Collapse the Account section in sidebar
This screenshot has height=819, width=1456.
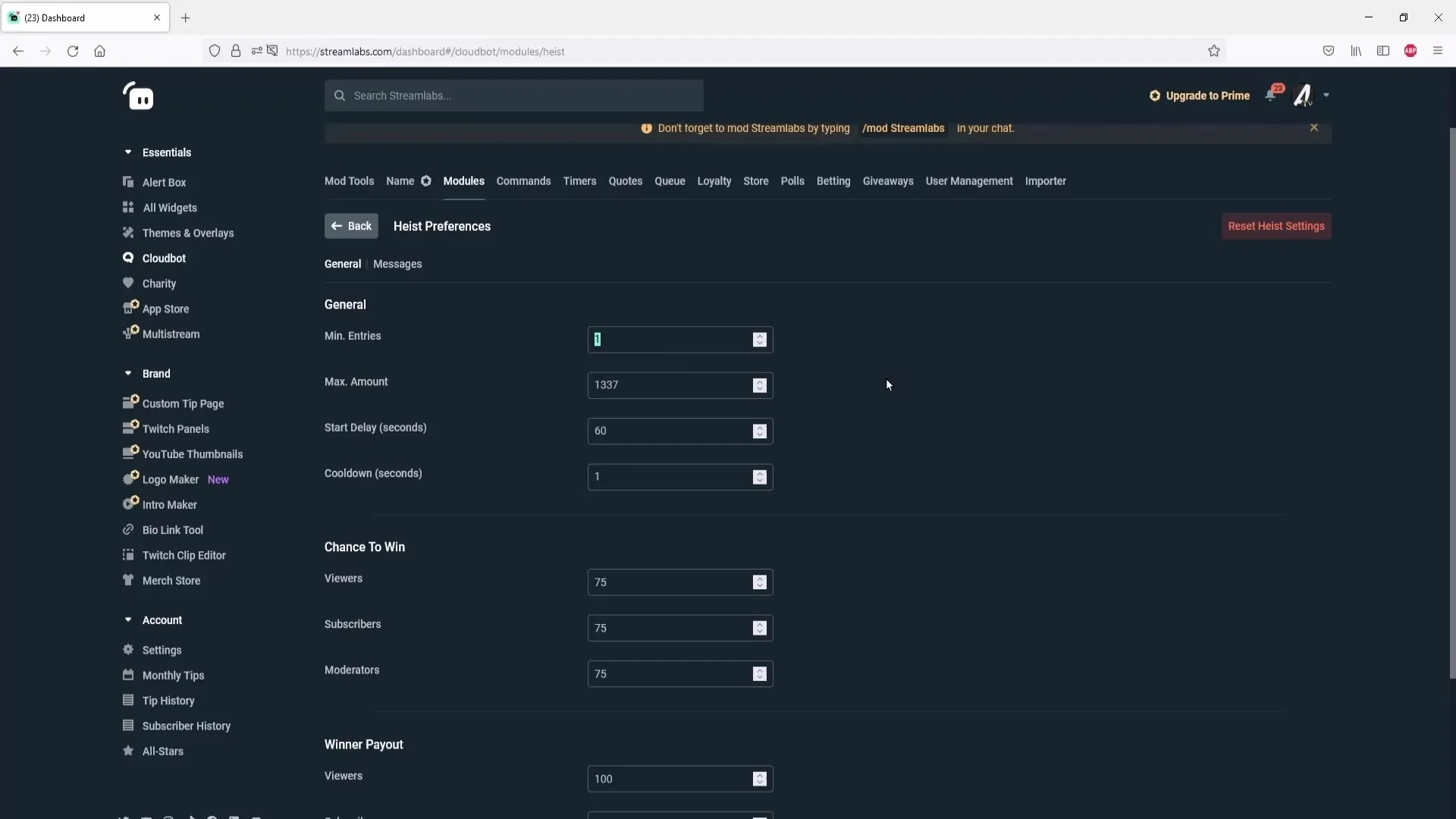coord(128,620)
